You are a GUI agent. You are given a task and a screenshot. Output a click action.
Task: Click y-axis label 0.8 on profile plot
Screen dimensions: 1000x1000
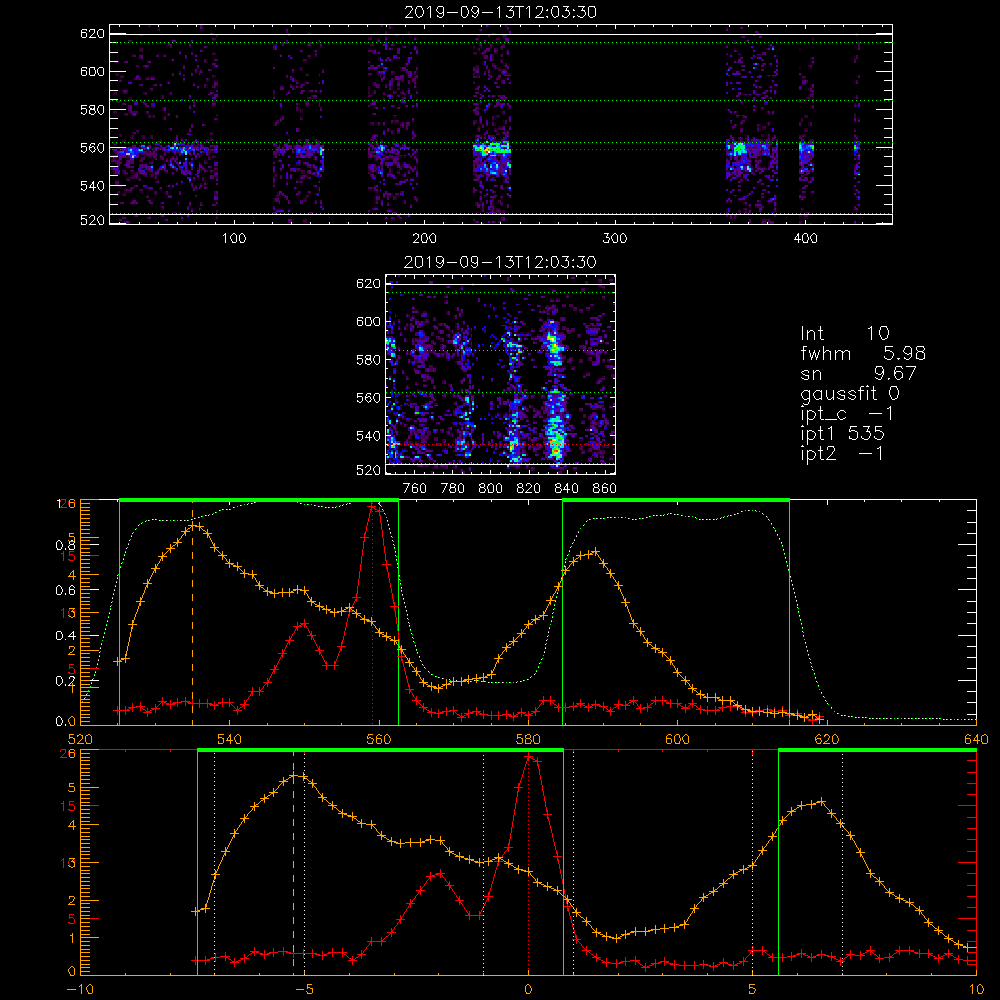click(x=65, y=545)
